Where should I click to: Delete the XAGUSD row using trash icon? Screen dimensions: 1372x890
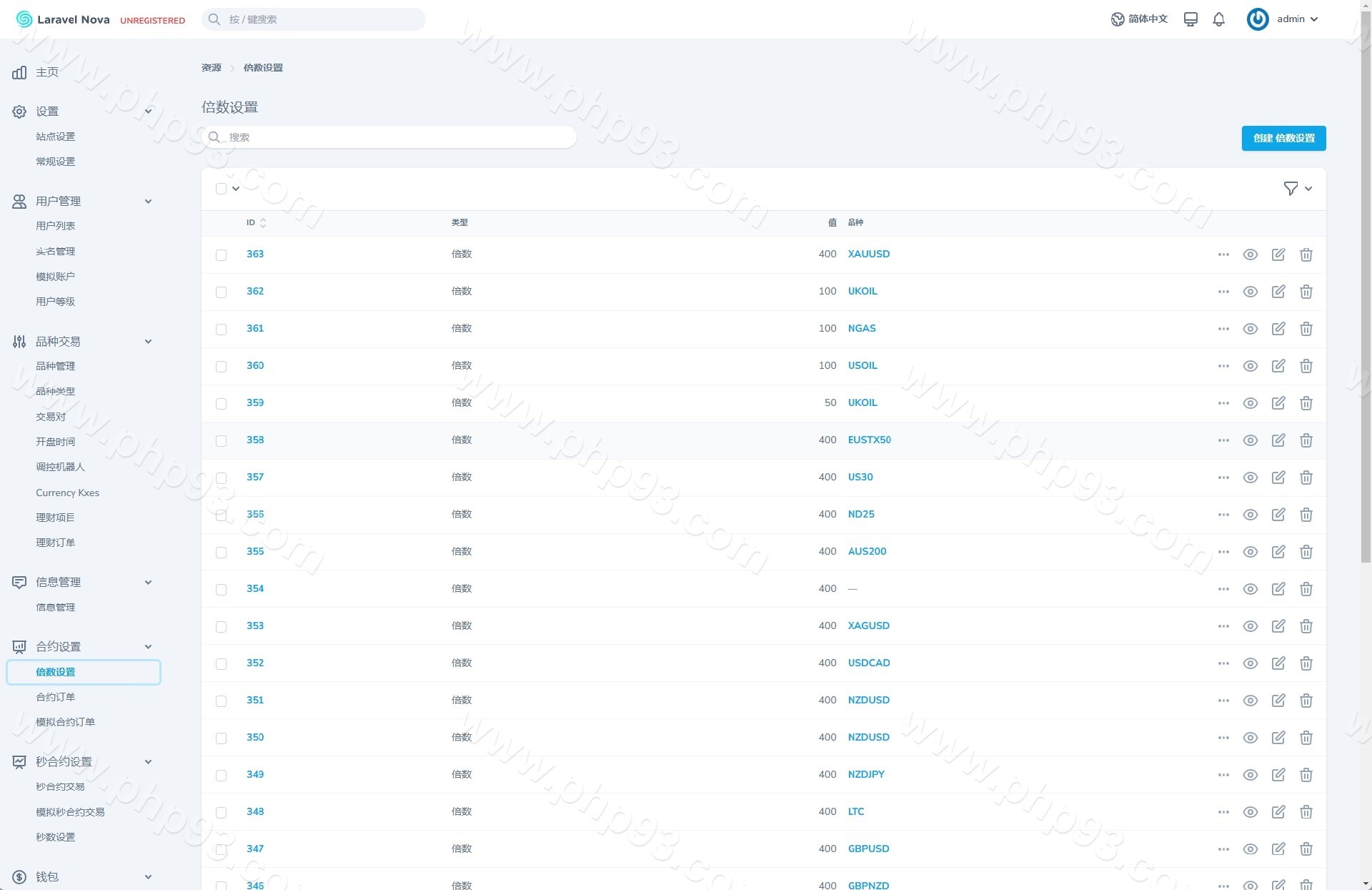1306,626
